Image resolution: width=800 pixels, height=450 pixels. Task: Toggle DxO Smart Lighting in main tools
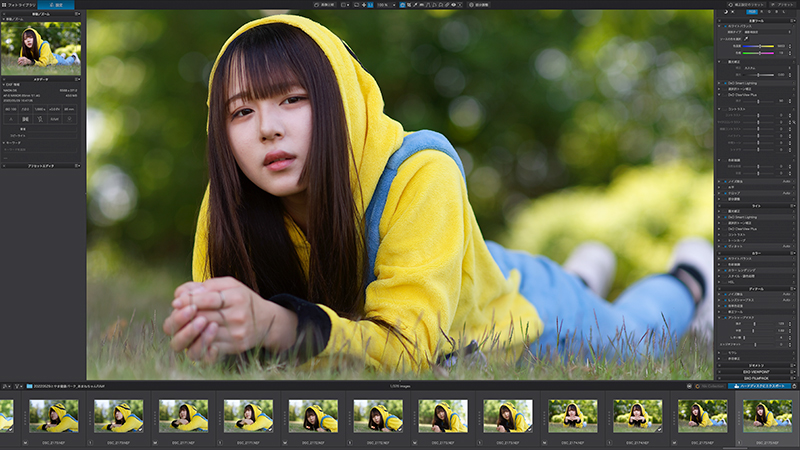pyautogui.click(x=726, y=83)
